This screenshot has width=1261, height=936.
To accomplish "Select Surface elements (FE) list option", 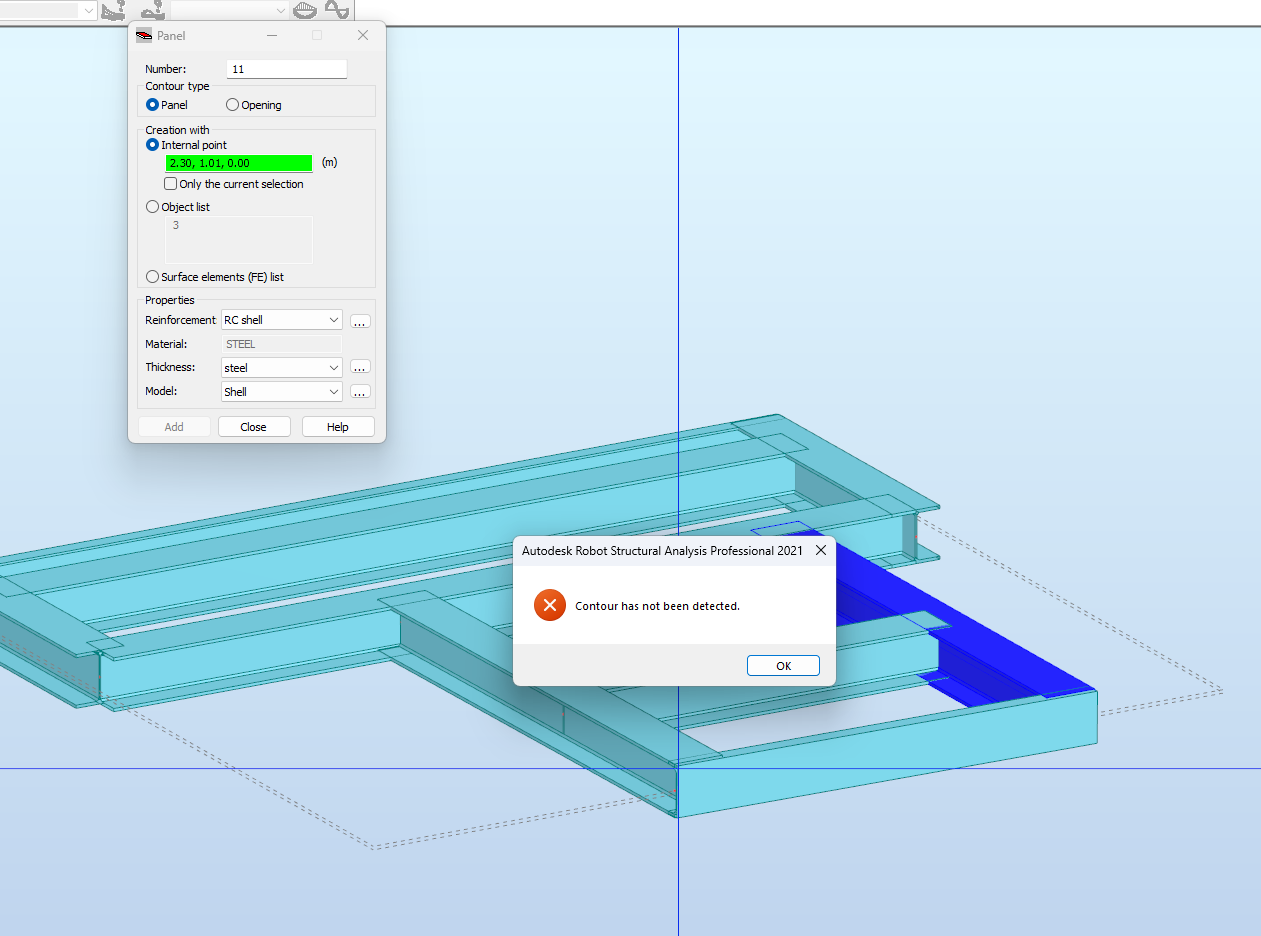I will tap(152, 276).
